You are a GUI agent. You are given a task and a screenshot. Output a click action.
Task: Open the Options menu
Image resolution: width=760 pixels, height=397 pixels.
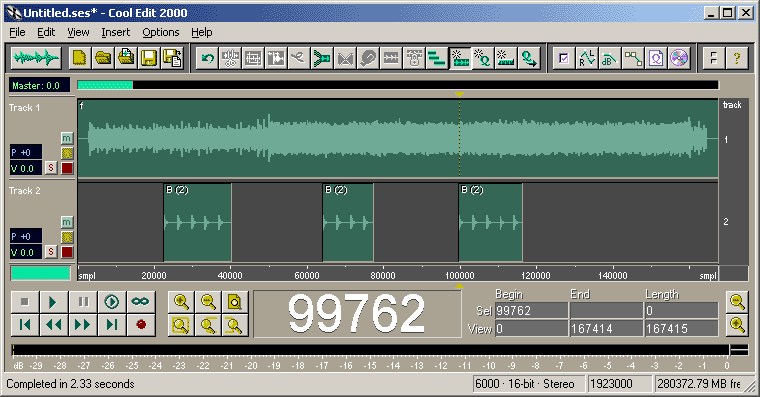point(160,32)
